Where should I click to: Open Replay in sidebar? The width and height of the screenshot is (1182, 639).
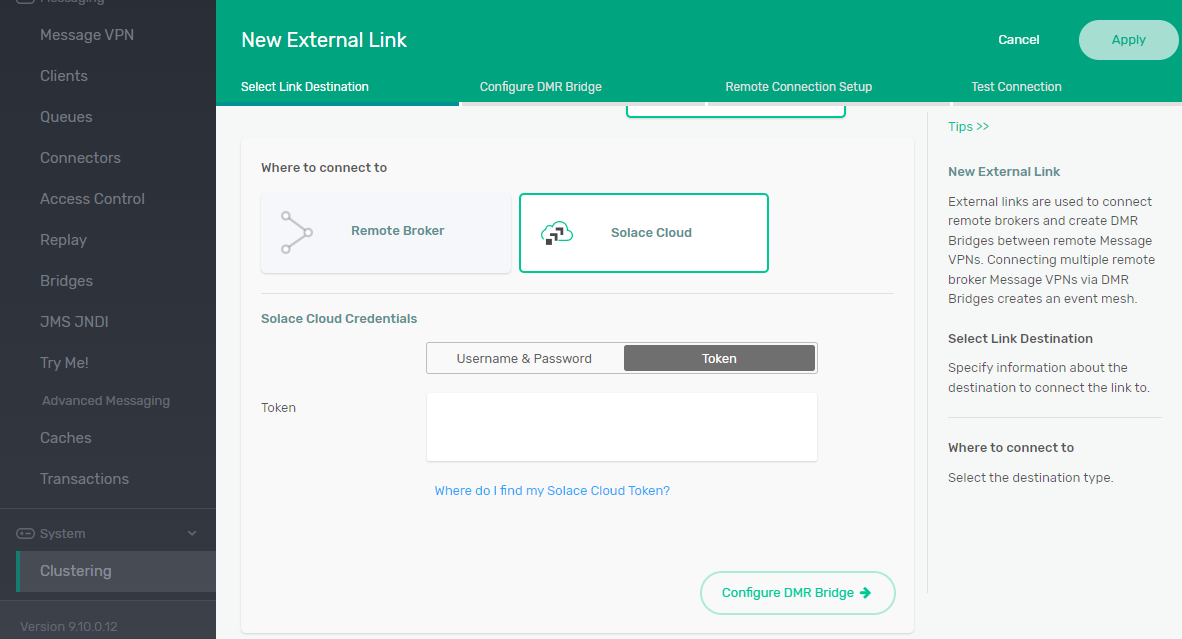[63, 240]
